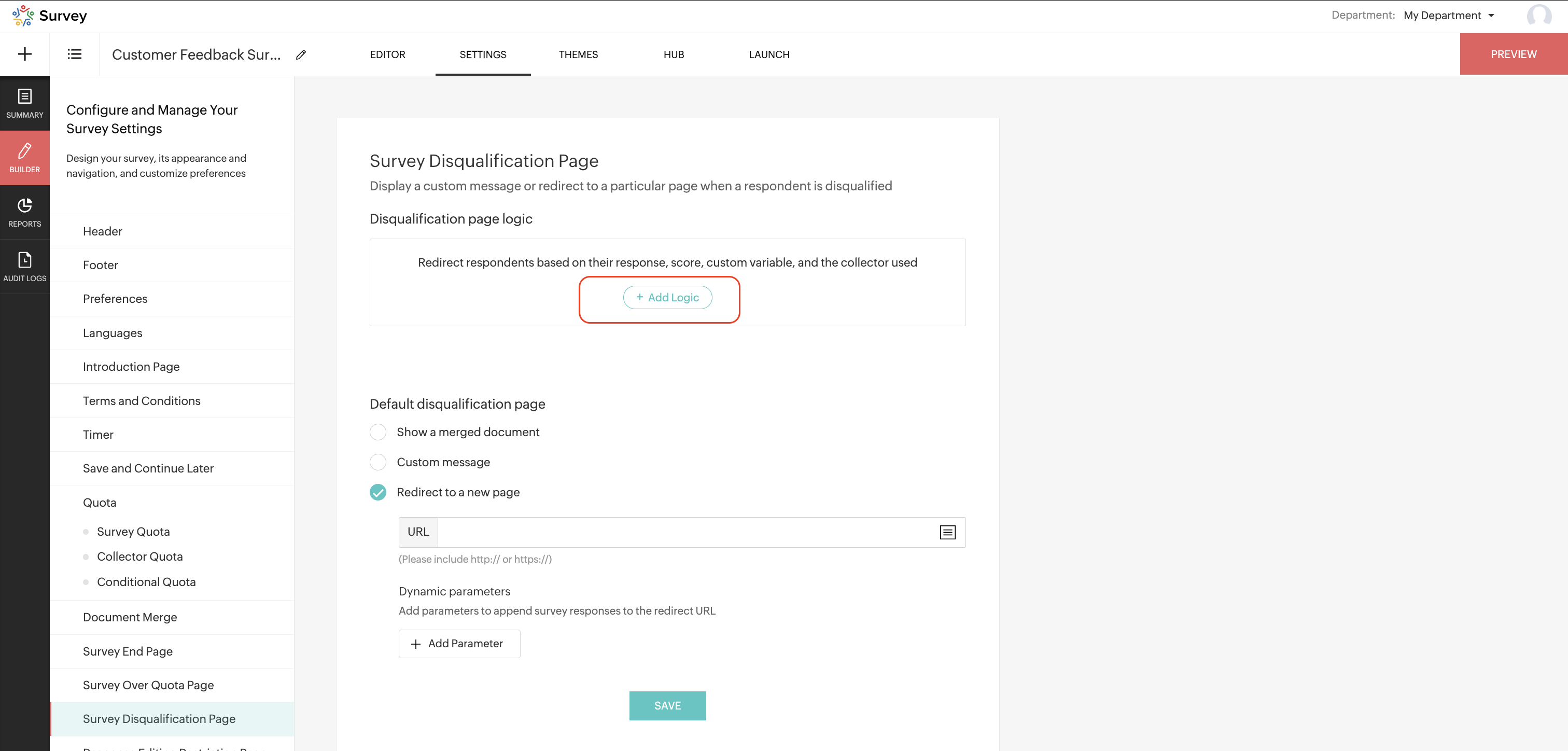Expand the Quota settings section
This screenshot has width=1568, height=751.
pyautogui.click(x=100, y=503)
